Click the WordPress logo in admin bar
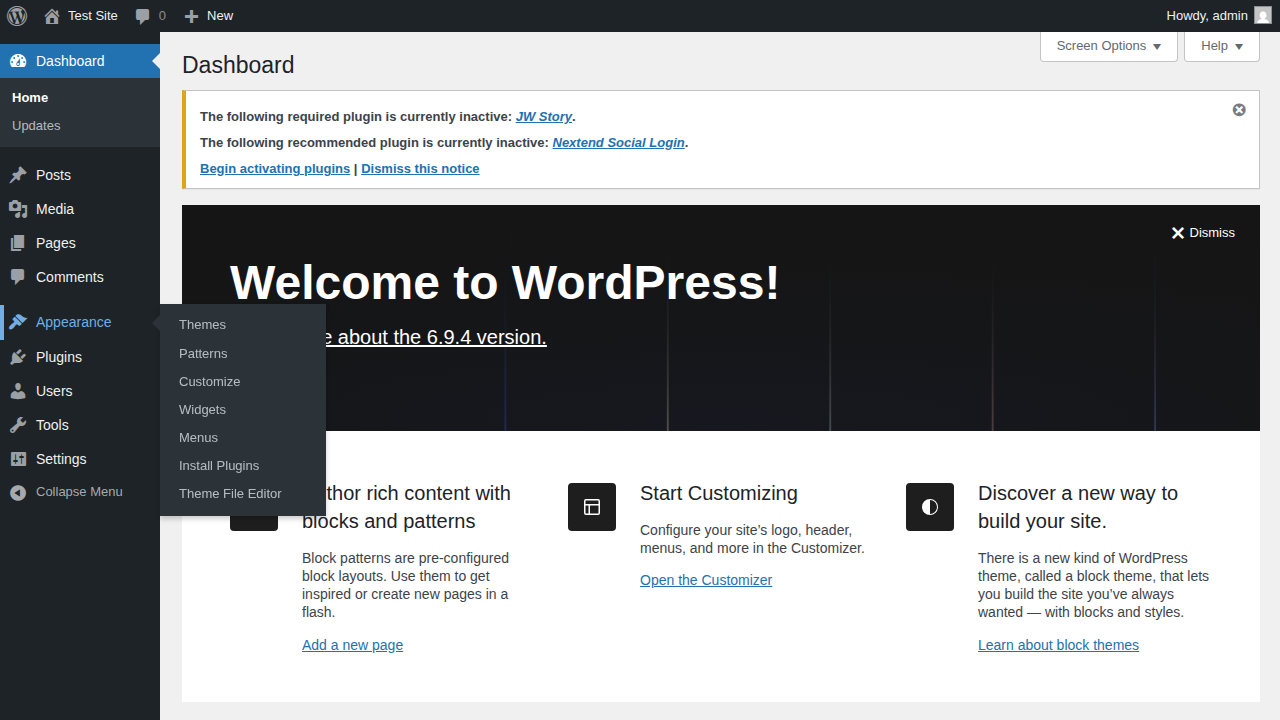 (17, 16)
